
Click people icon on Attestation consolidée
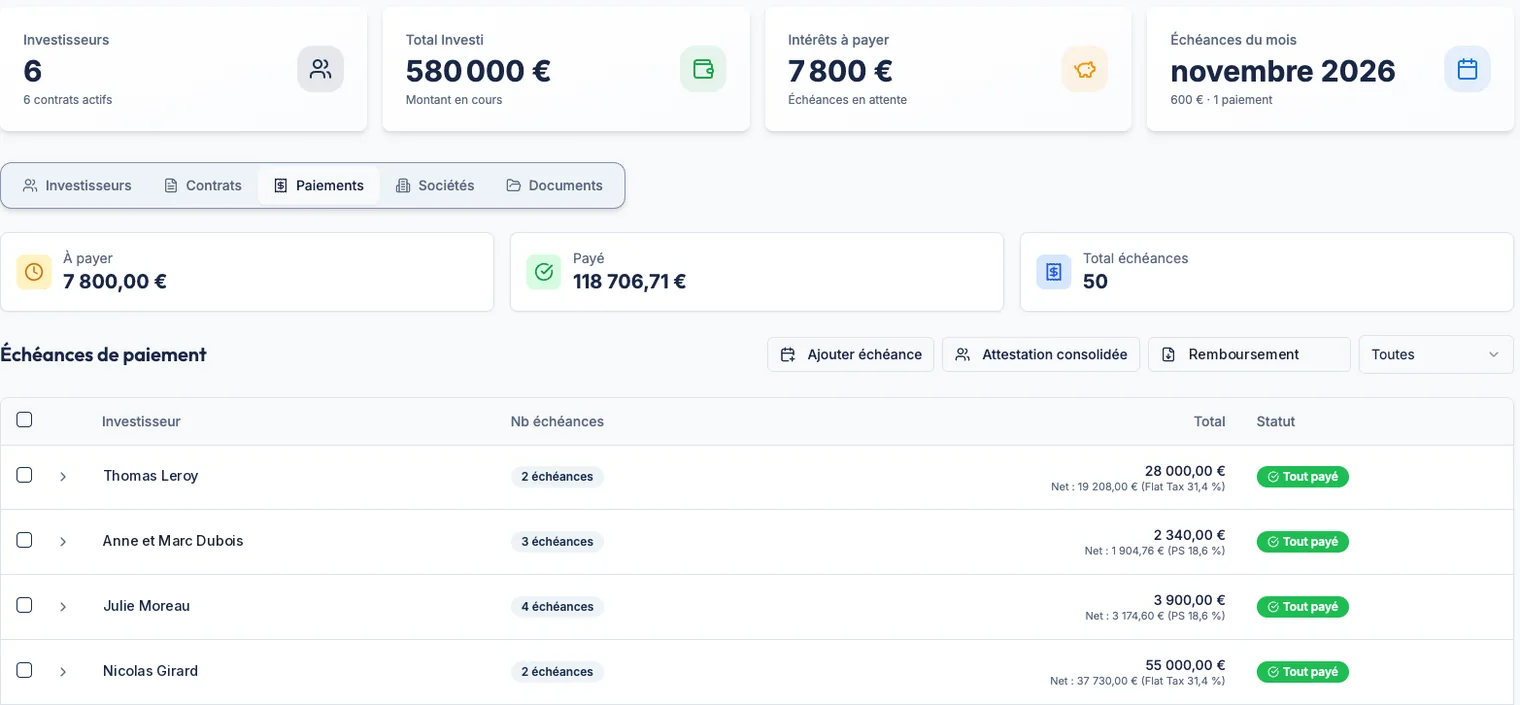(963, 354)
